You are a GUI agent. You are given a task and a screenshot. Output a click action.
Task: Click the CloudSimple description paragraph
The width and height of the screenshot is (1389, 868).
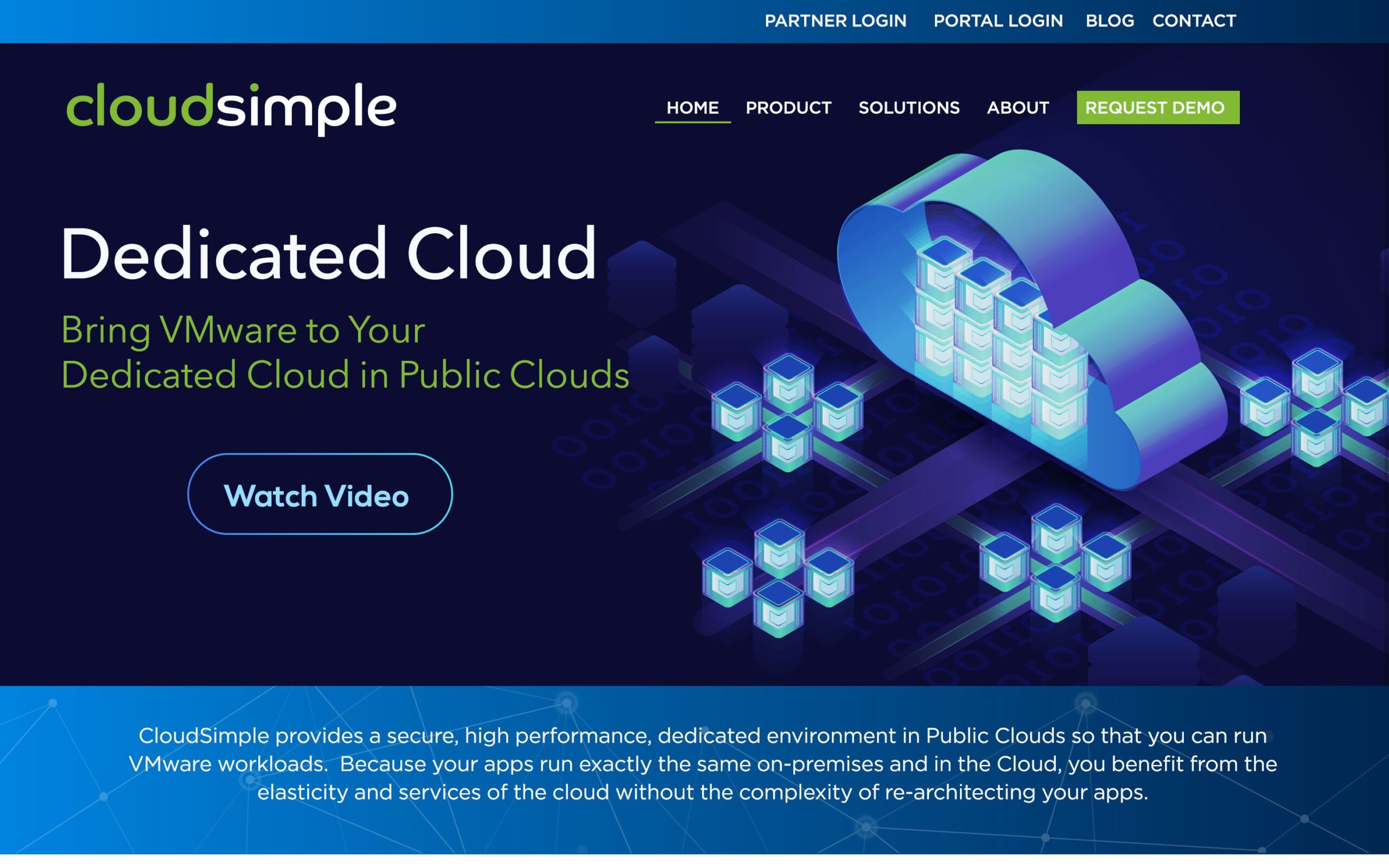coord(703,764)
